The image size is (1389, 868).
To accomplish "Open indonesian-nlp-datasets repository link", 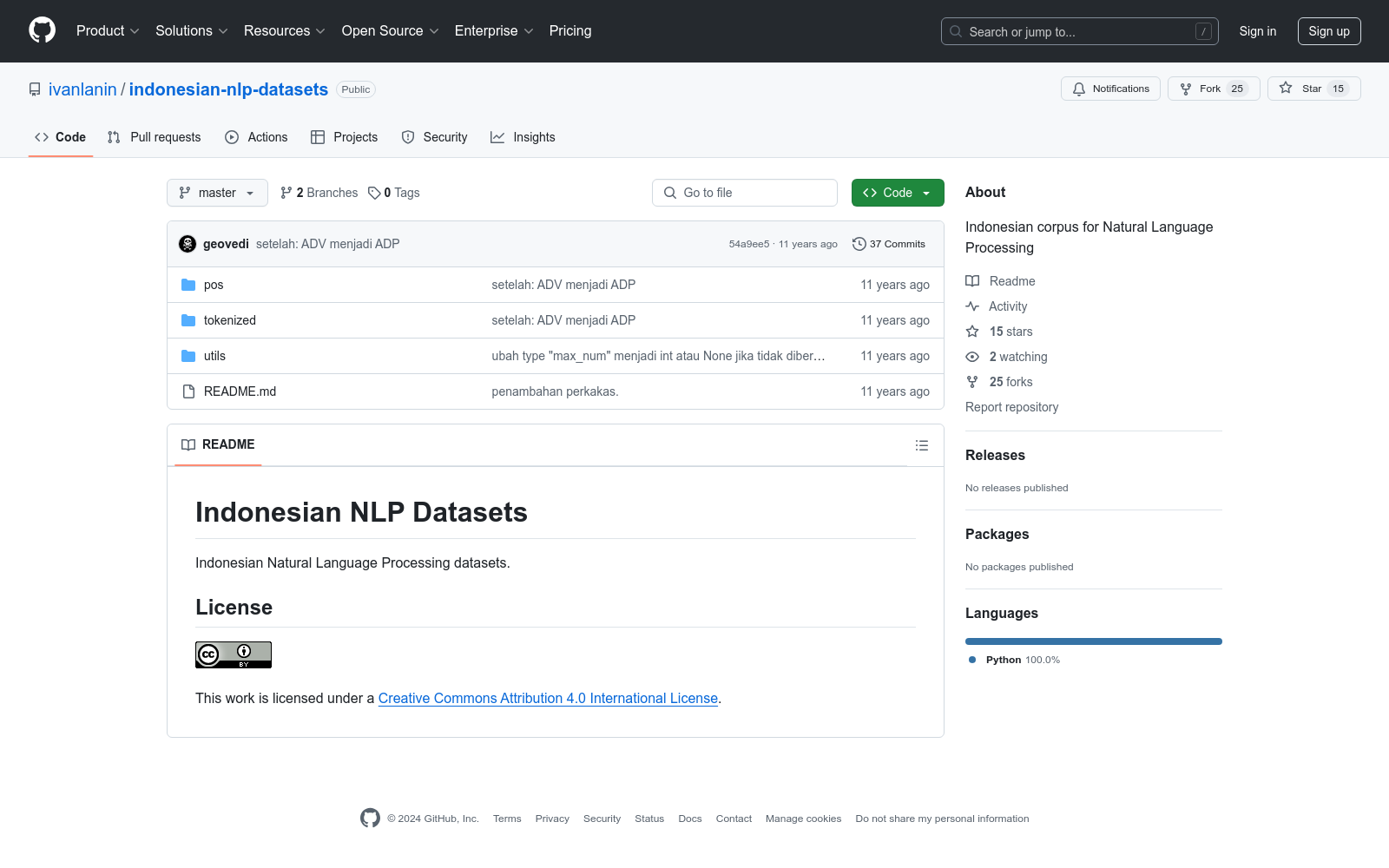I will pos(228,89).
